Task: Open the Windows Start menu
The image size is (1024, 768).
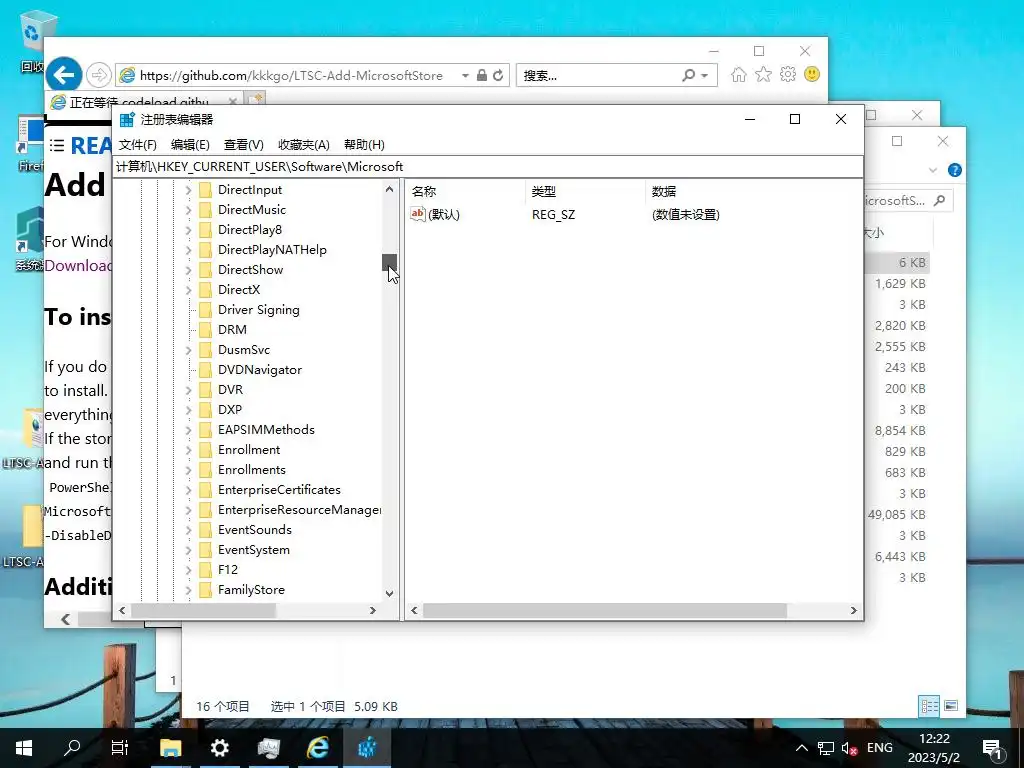Action: (24, 748)
